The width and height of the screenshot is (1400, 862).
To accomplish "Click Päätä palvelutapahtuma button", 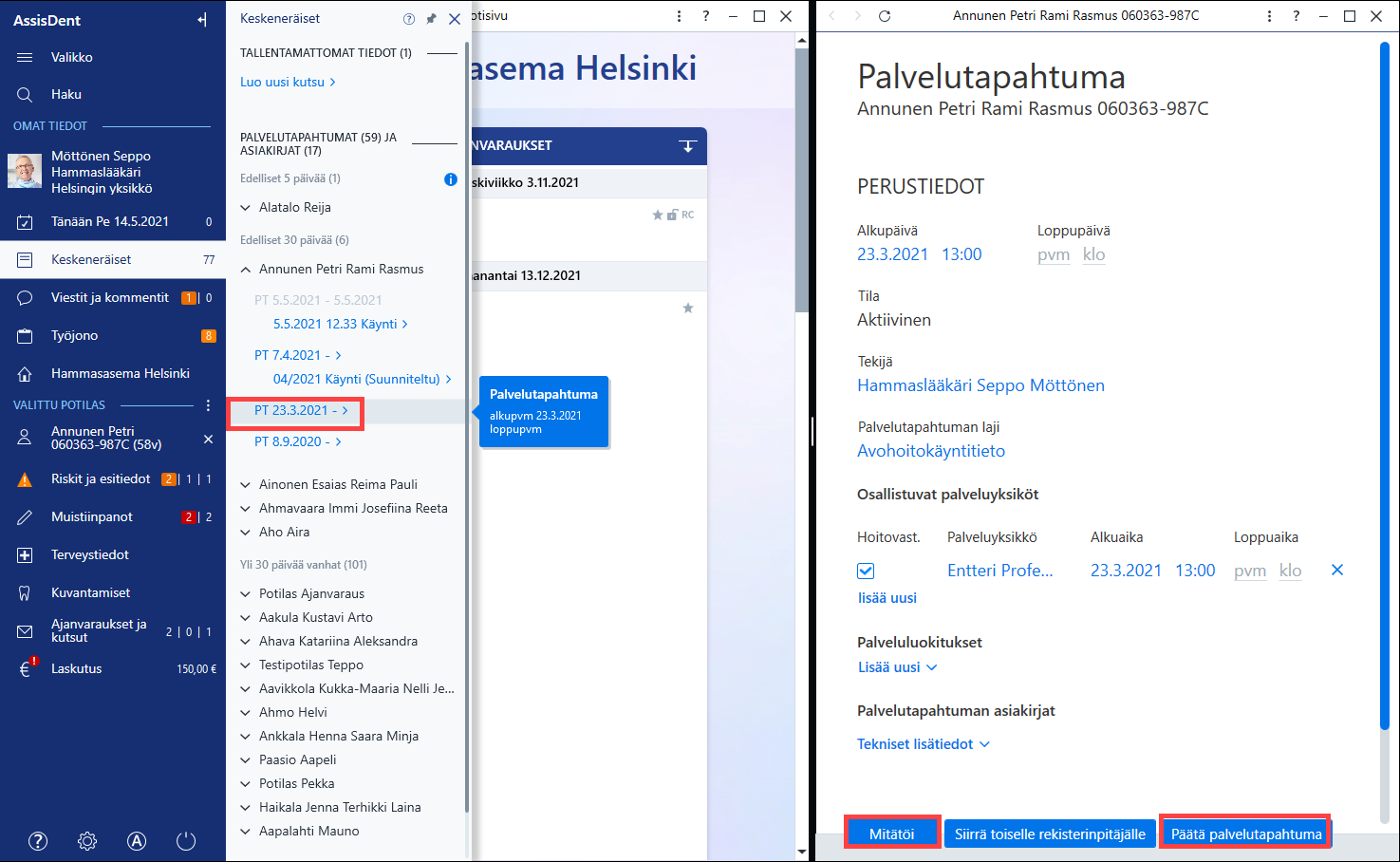I will coord(1245,834).
